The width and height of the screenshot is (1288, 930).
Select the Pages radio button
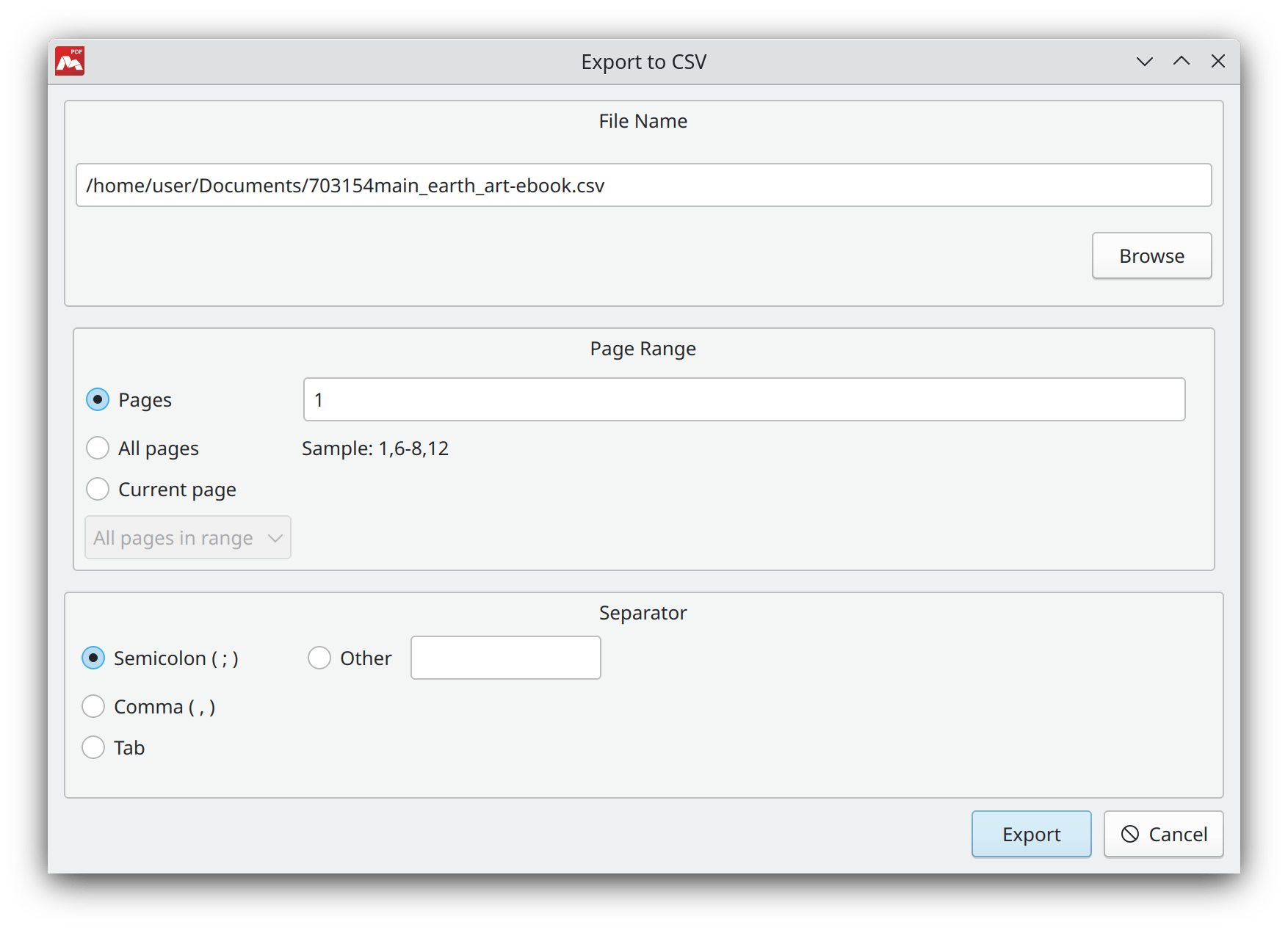(97, 399)
